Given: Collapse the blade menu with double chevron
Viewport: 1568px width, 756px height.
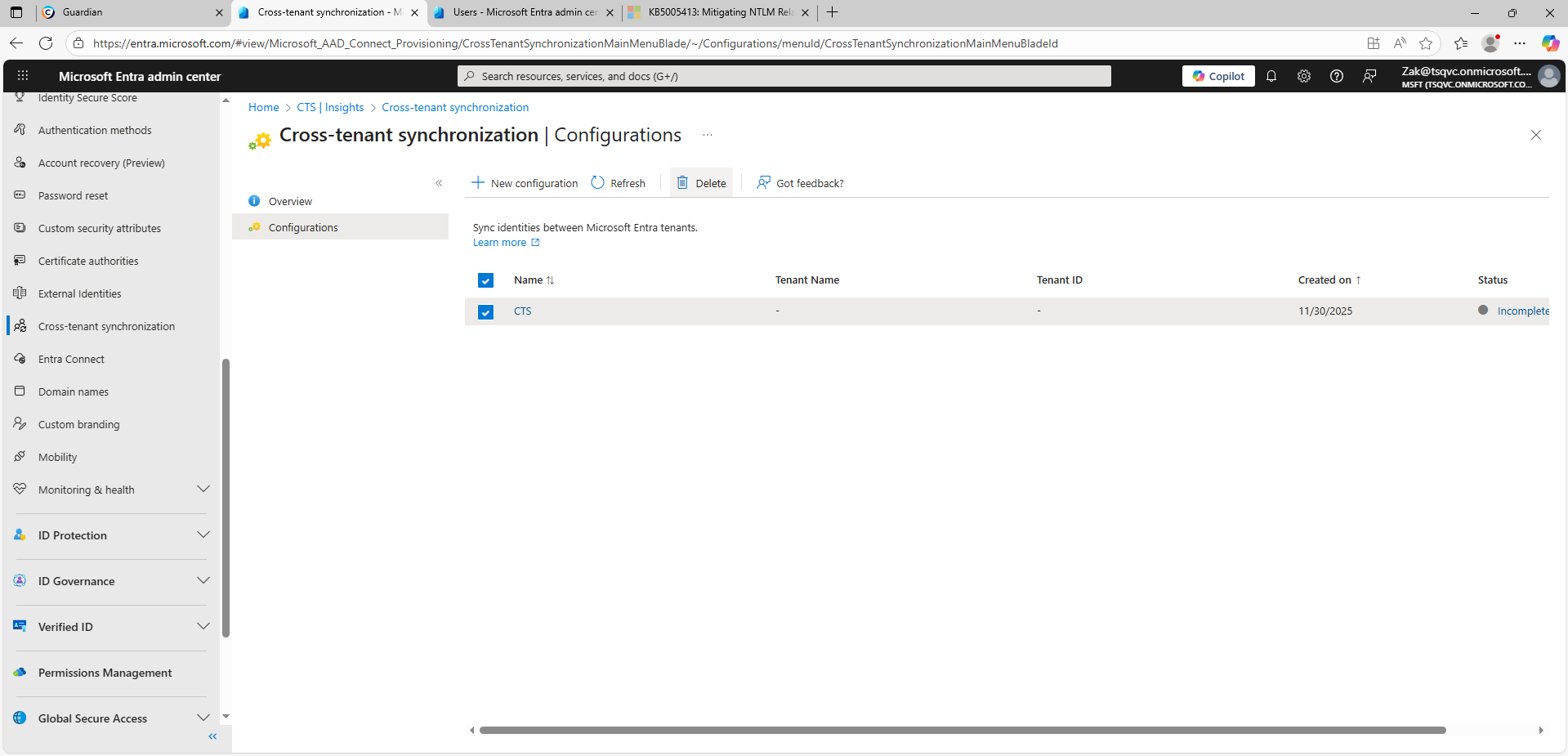Looking at the screenshot, I should [439, 183].
